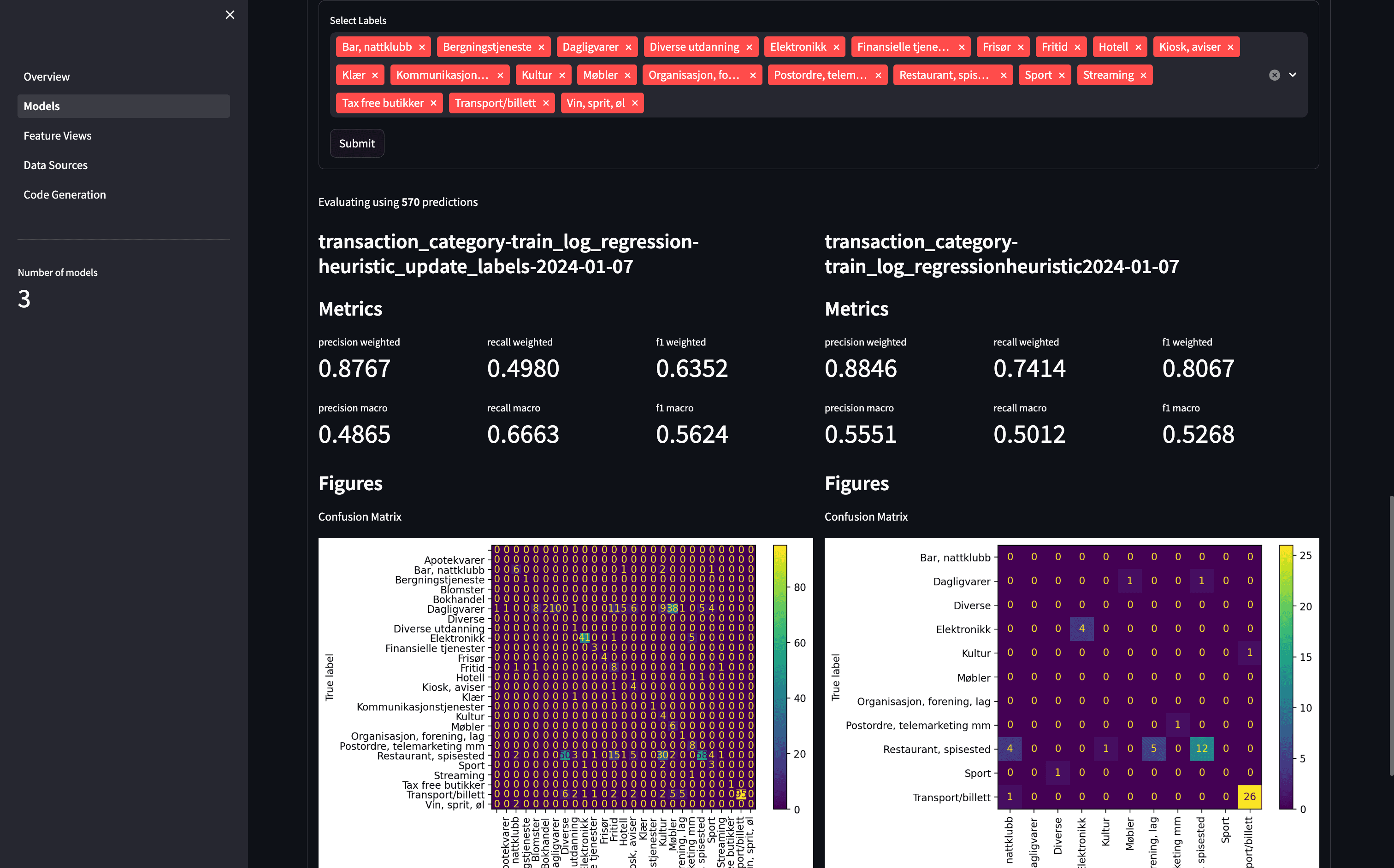Click the right matrix color scale bar
The width and height of the screenshot is (1394, 868).
(x=1286, y=677)
